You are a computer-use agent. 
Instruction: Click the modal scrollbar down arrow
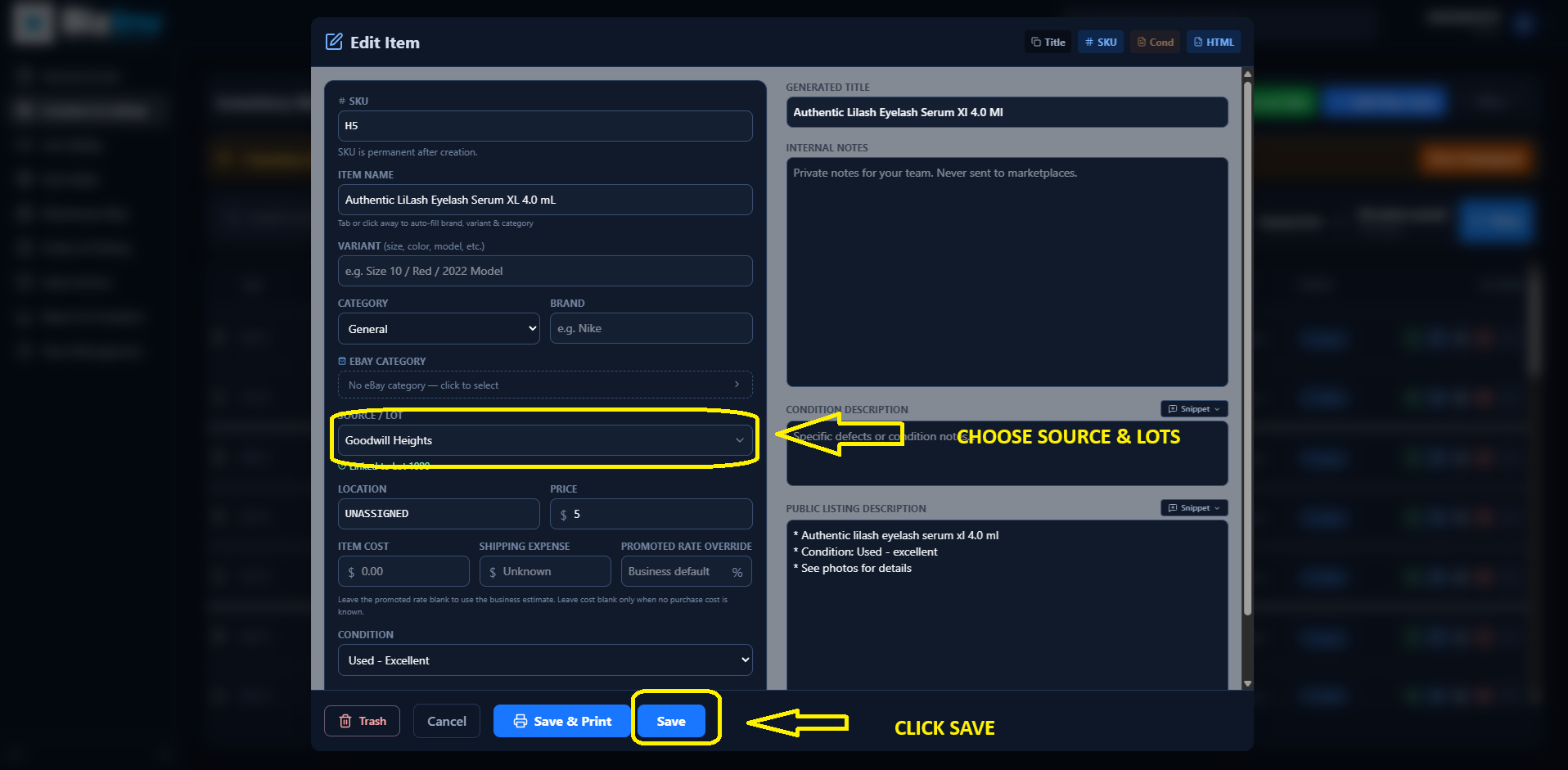pos(1247,684)
